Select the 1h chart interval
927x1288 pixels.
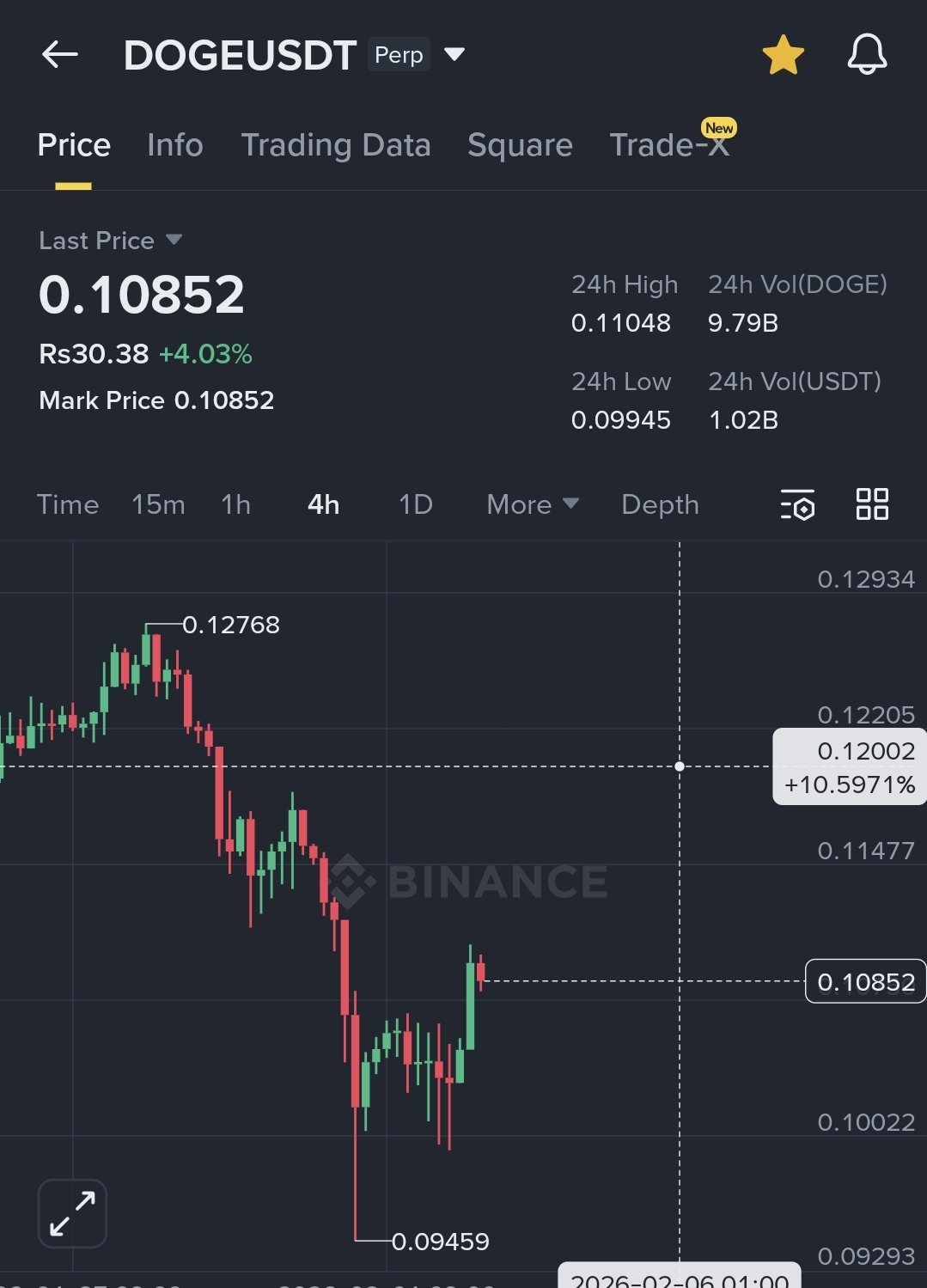point(235,504)
